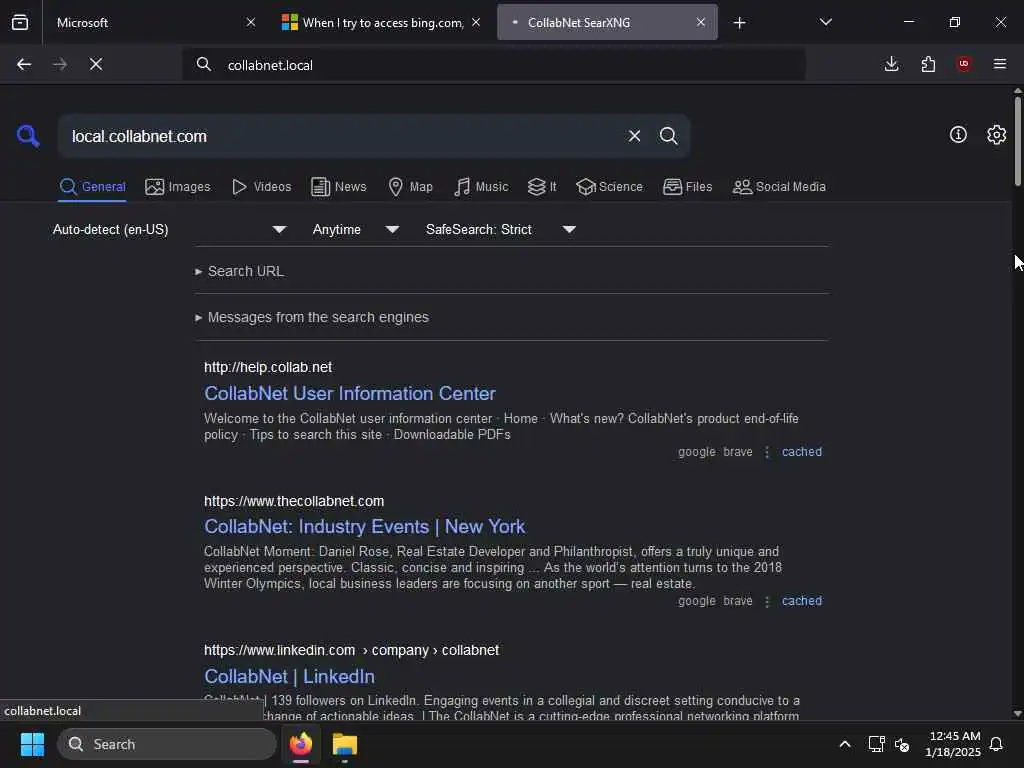Switch to the Science category
This screenshot has height=768, width=1024.
tap(609, 187)
